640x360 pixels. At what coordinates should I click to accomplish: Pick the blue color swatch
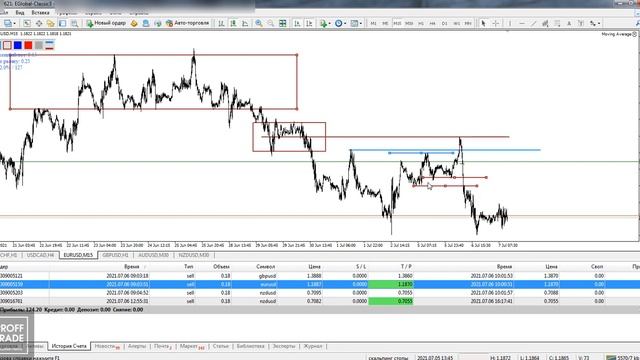(x=18, y=45)
